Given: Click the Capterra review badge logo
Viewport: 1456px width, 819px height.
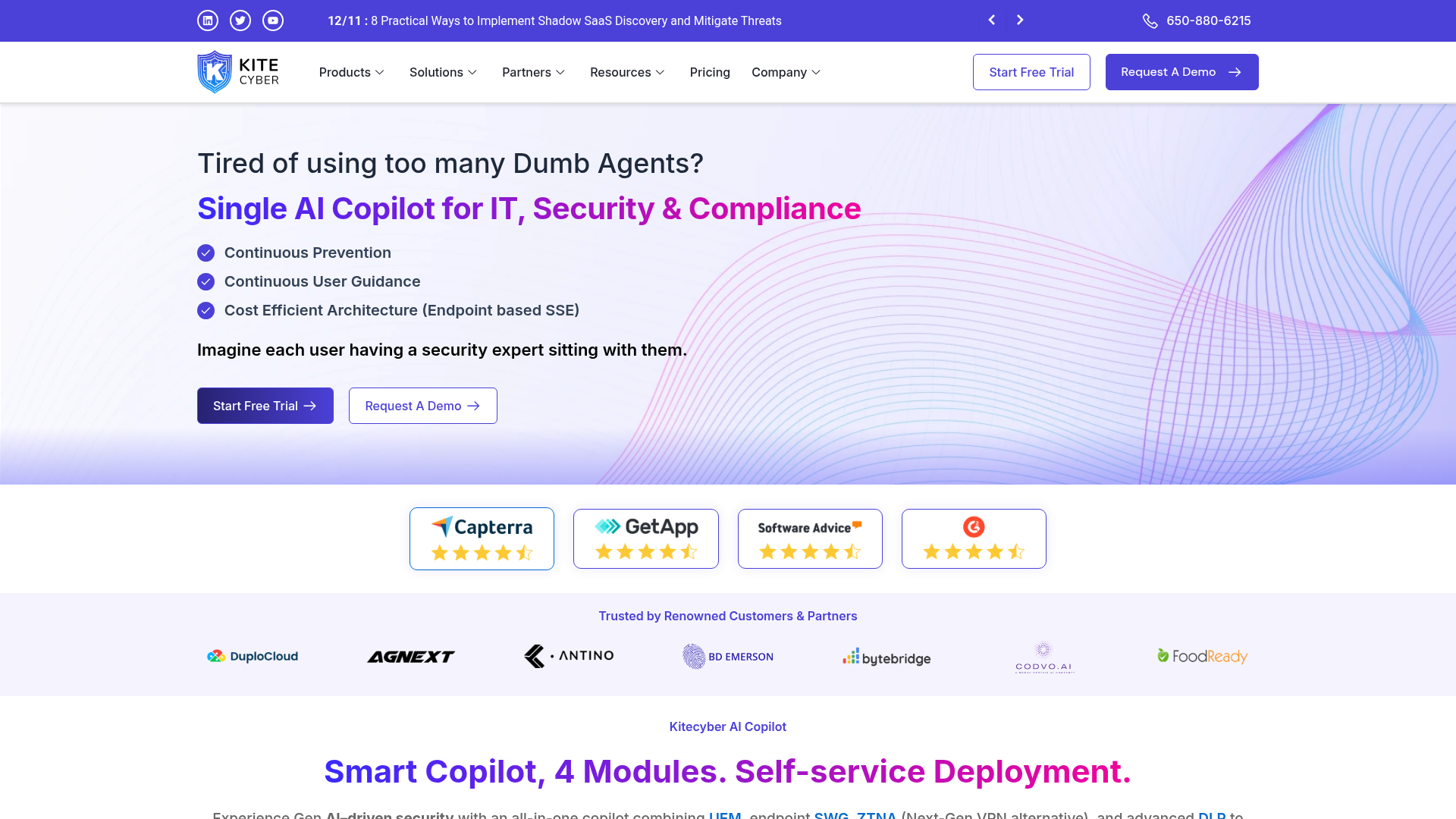Looking at the screenshot, I should 481,526.
